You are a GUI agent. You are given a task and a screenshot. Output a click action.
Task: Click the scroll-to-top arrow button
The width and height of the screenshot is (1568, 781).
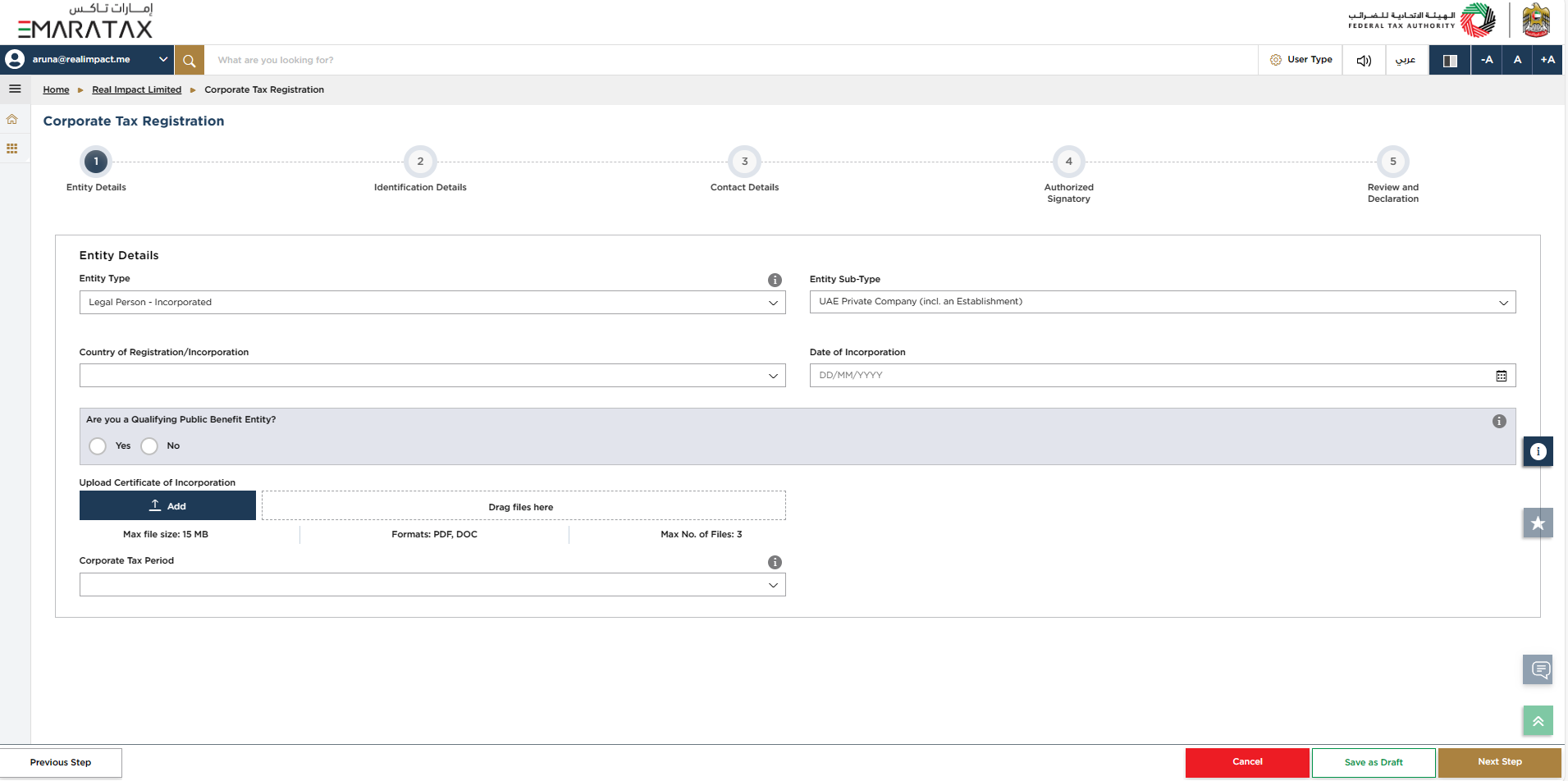pyautogui.click(x=1538, y=721)
